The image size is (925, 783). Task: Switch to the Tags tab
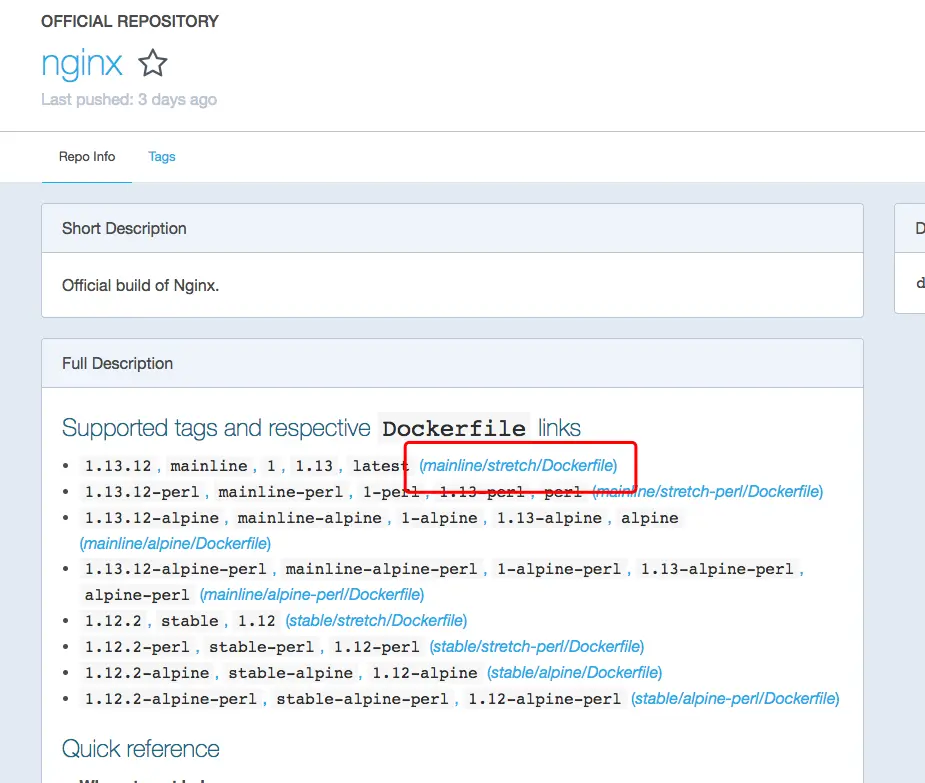pyautogui.click(x=162, y=156)
